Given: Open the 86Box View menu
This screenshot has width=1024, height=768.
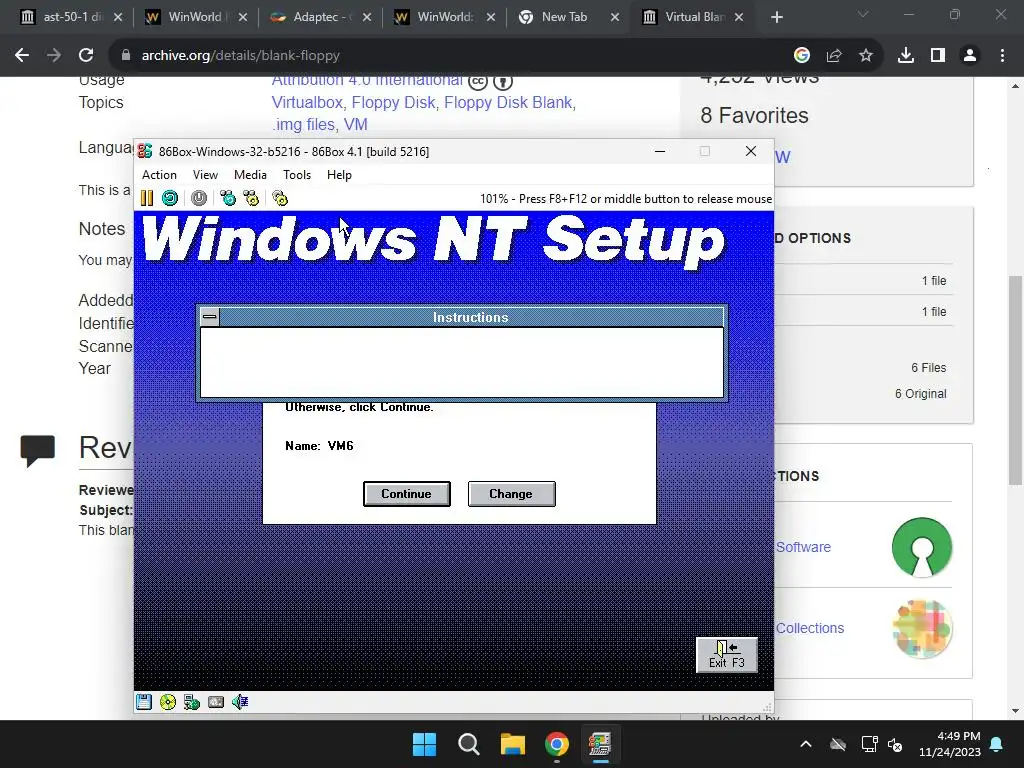Looking at the screenshot, I should 205,175.
